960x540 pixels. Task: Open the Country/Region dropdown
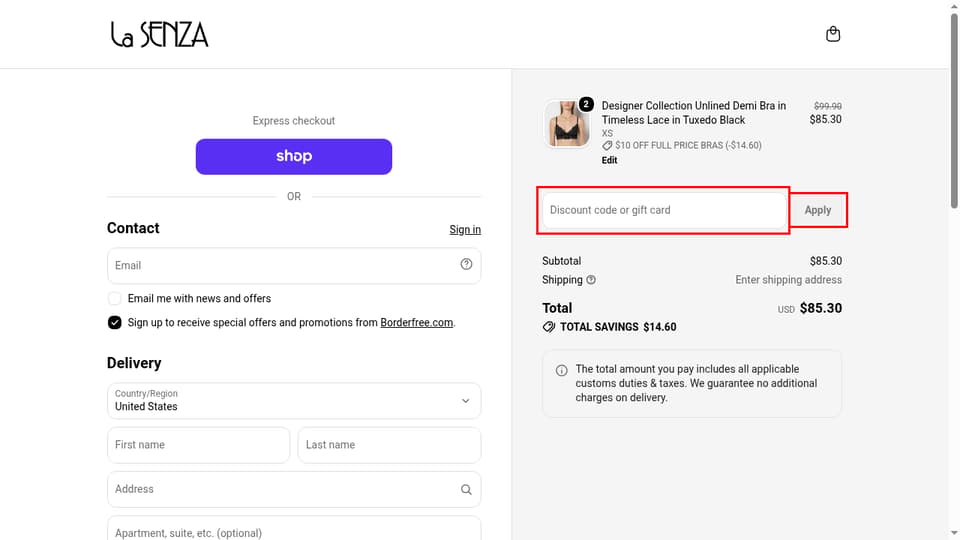(294, 401)
